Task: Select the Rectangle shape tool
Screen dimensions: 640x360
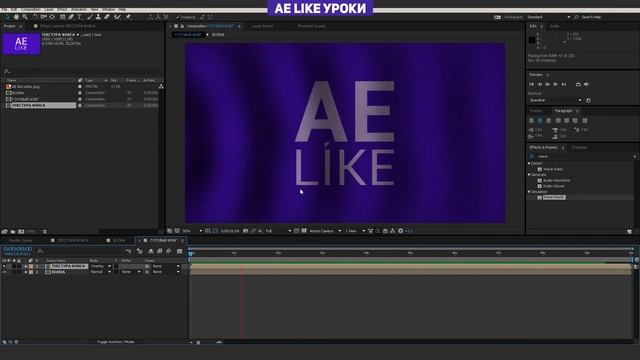Action: [62, 17]
